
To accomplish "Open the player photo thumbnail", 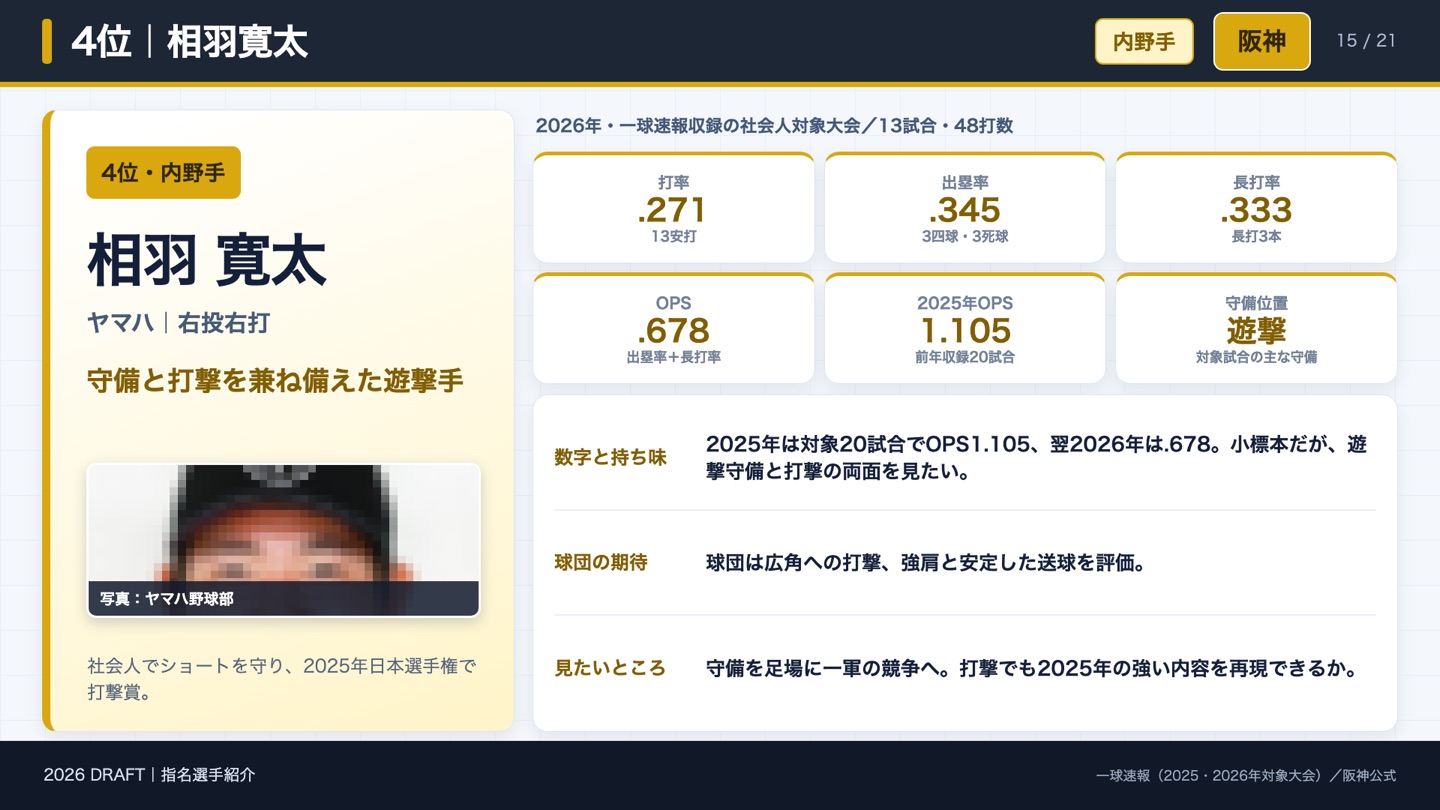I will tap(283, 540).
